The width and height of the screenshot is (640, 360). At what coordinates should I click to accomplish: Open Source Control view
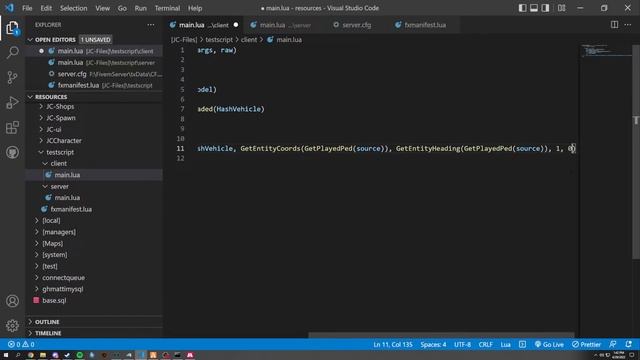[12, 77]
